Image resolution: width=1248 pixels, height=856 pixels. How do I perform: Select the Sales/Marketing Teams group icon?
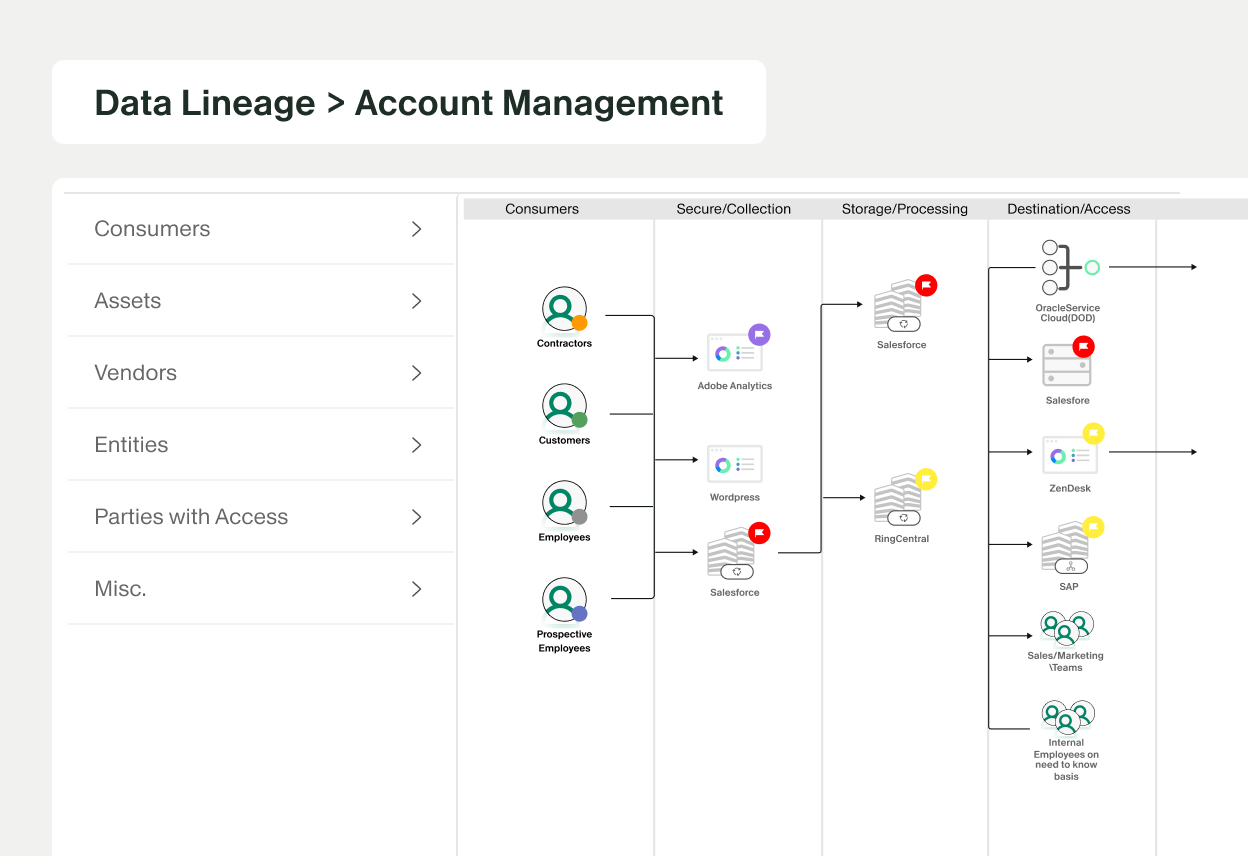[1066, 628]
